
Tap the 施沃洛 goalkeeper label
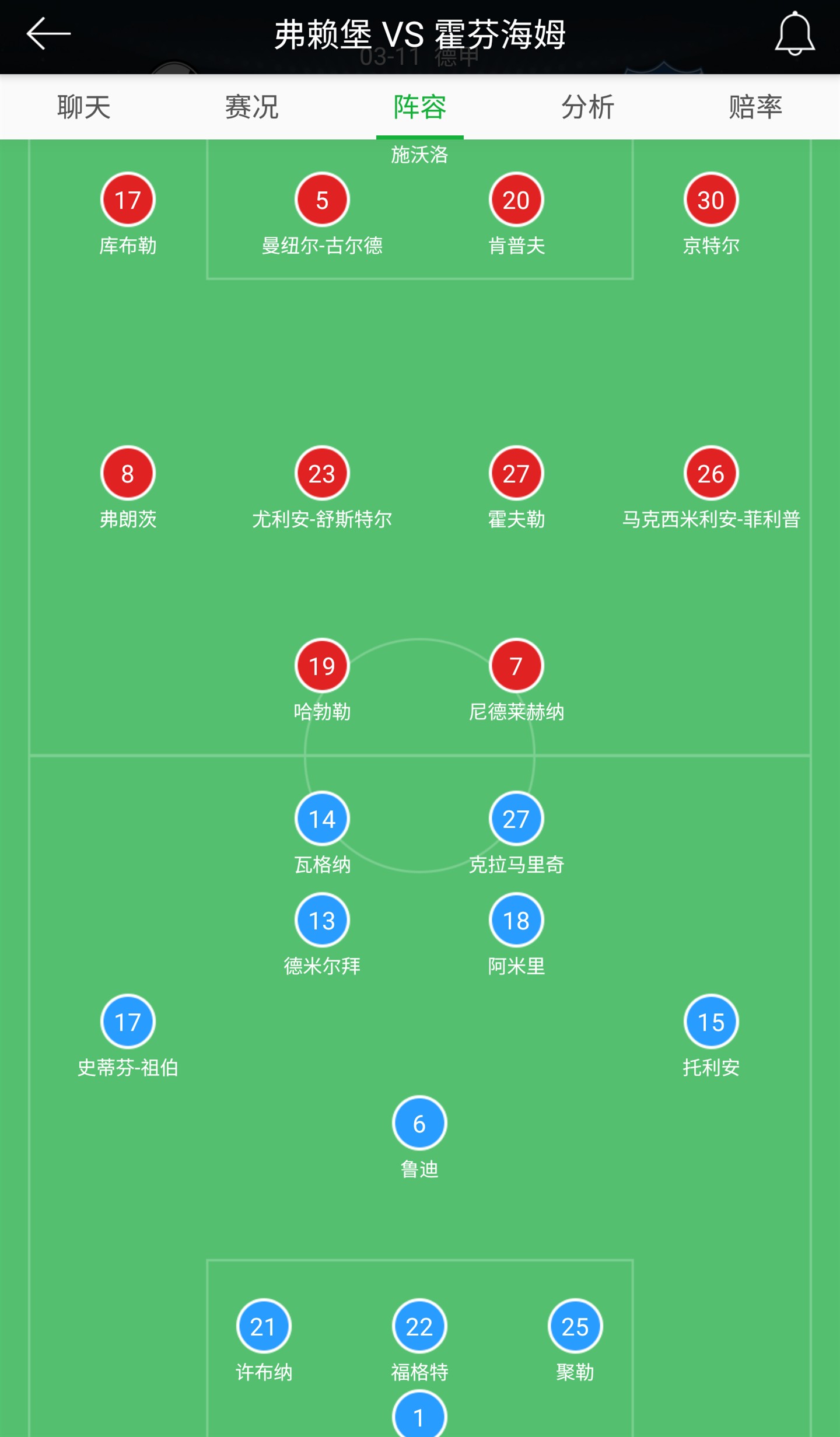point(419,155)
